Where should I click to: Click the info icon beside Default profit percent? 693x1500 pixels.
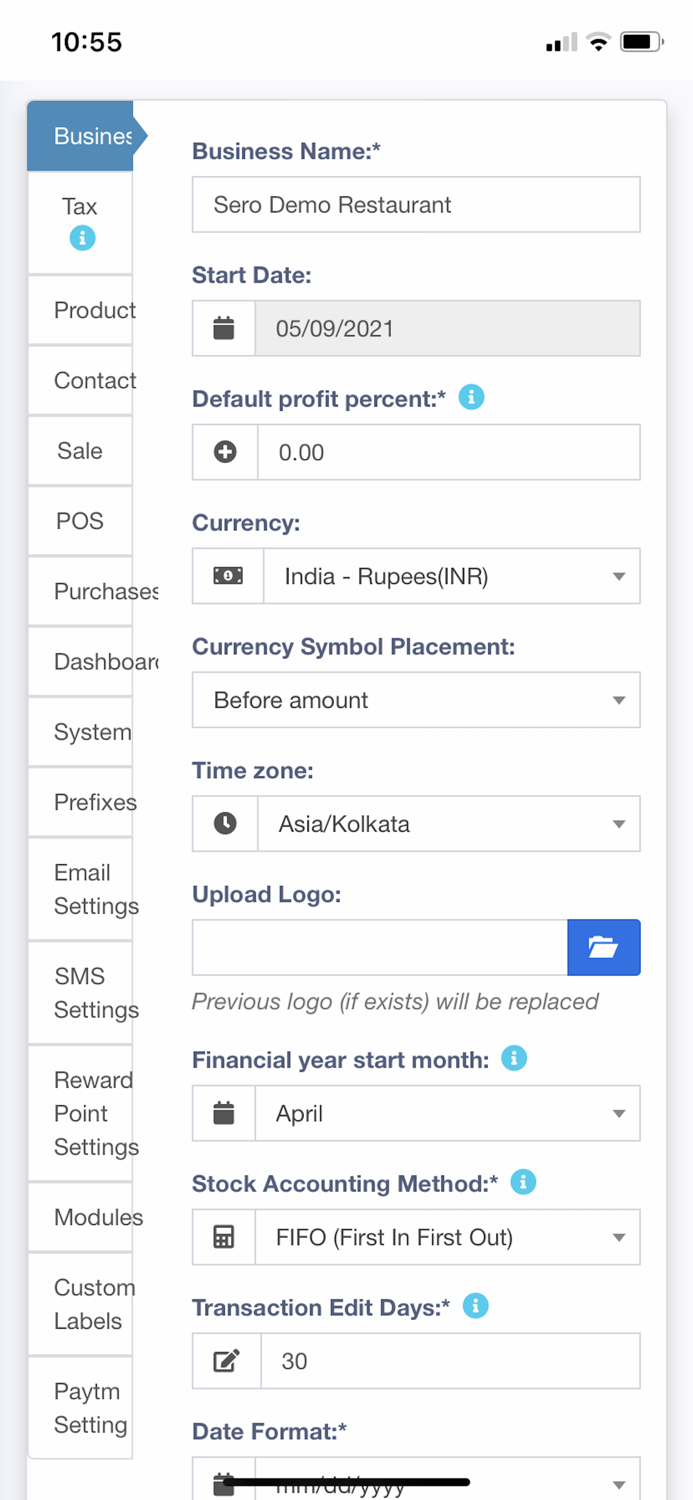tap(470, 396)
